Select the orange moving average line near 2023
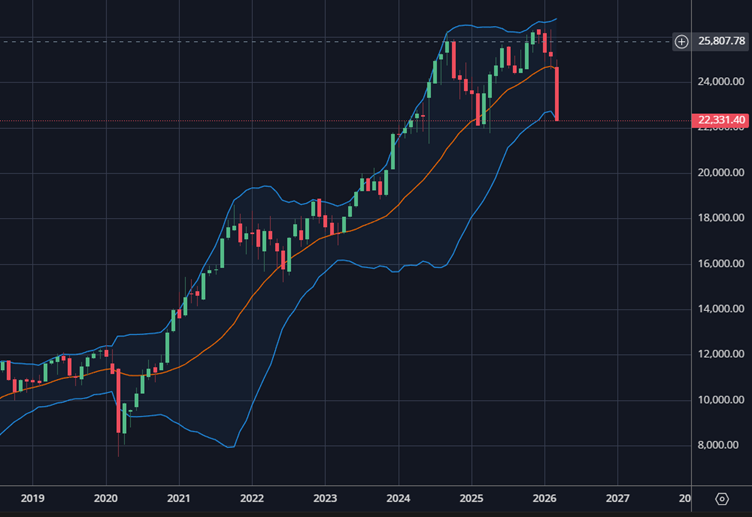The image size is (752, 517). [325, 238]
